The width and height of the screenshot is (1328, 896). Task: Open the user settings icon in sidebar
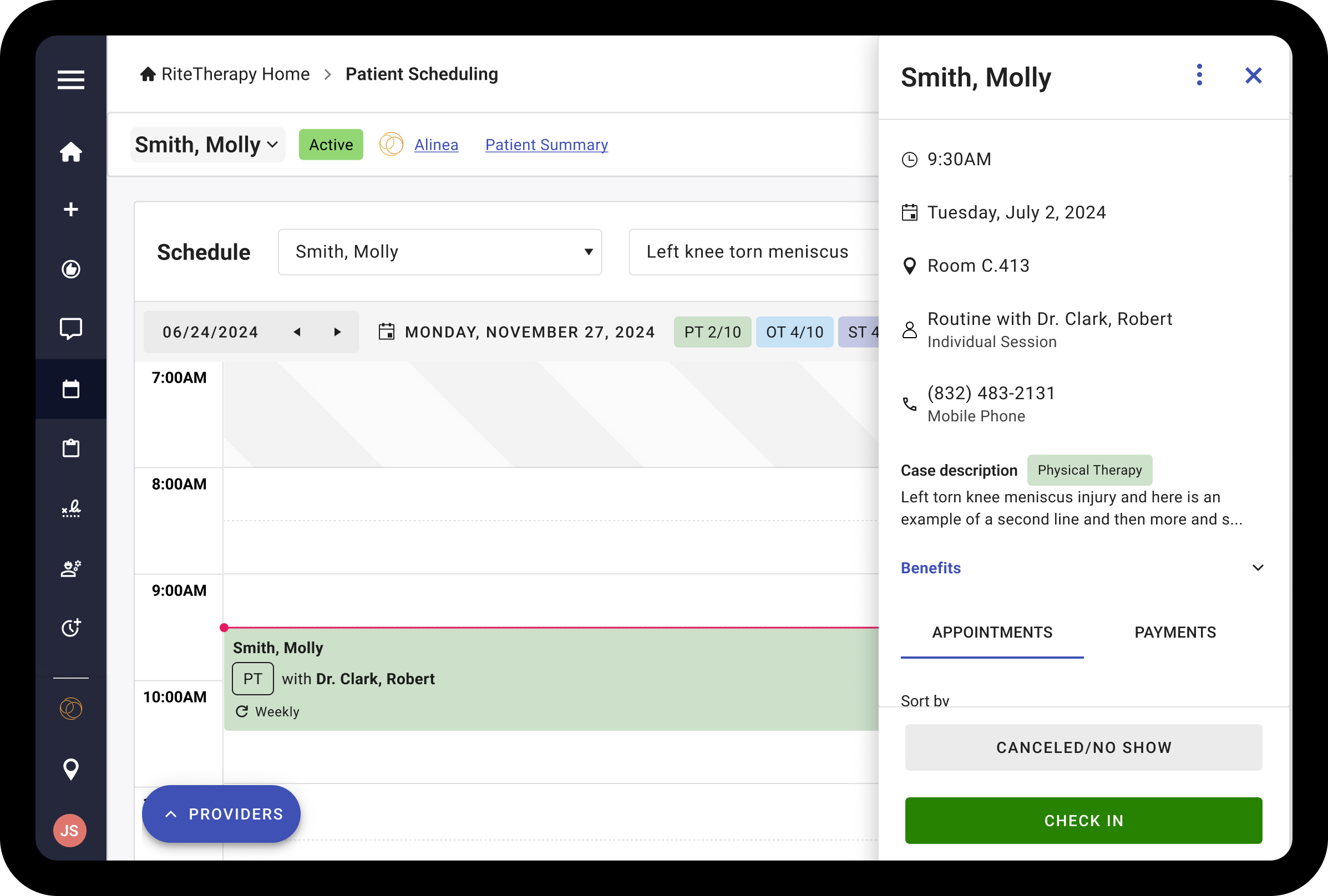(x=71, y=568)
